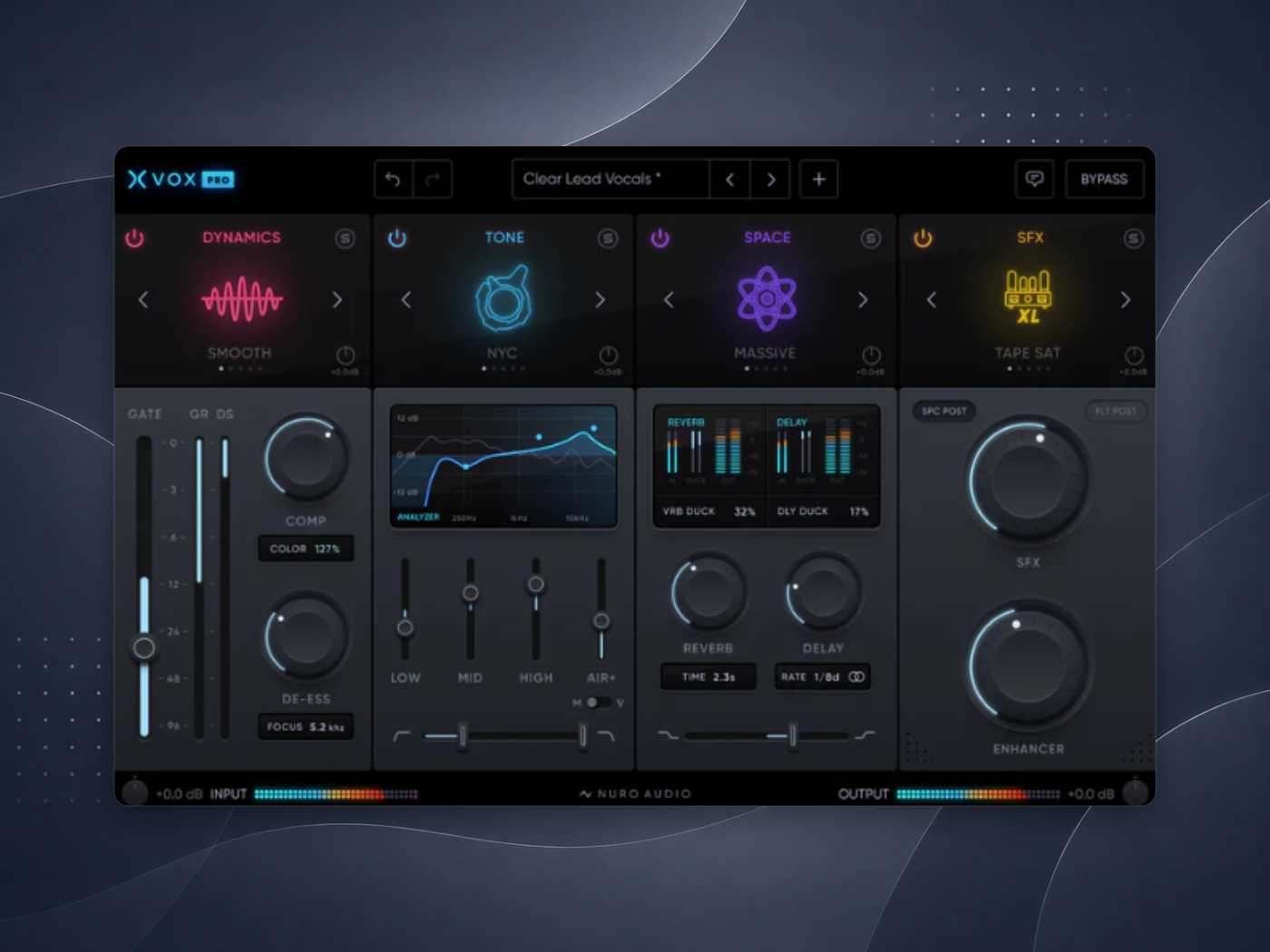
Task: Go to next Dynamics style
Action: pos(337,299)
